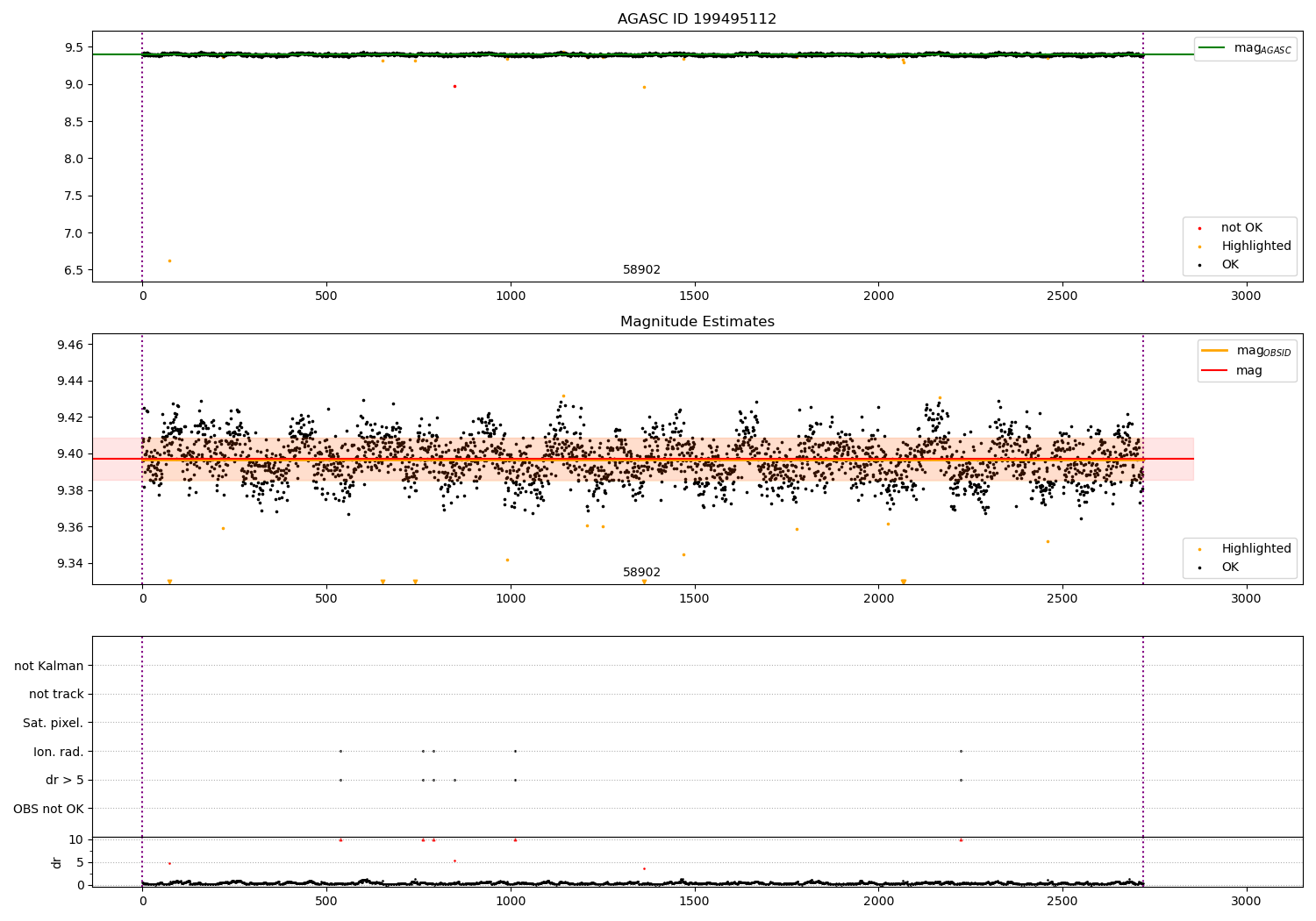1316x921 pixels.
Task: Click the 3000 x-tick of the bottom plot
Action: tap(1246, 901)
